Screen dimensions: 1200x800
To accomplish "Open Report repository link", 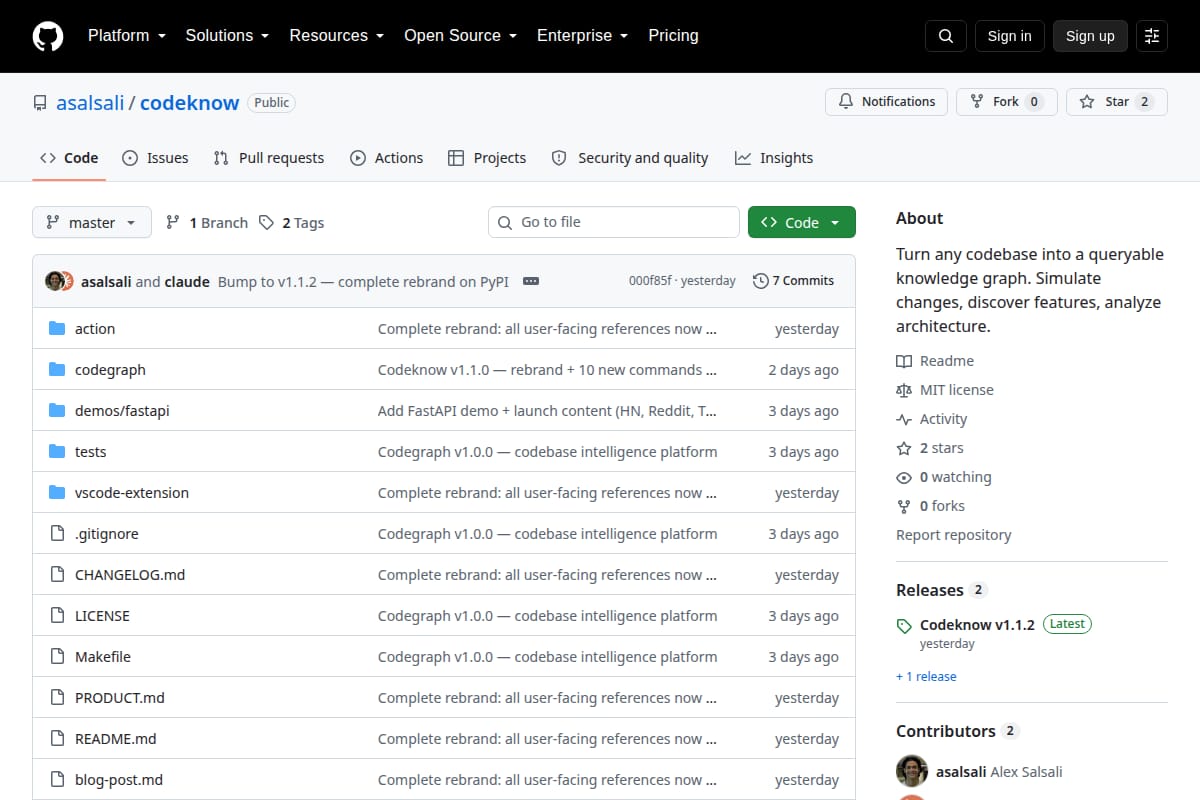I will (x=954, y=535).
